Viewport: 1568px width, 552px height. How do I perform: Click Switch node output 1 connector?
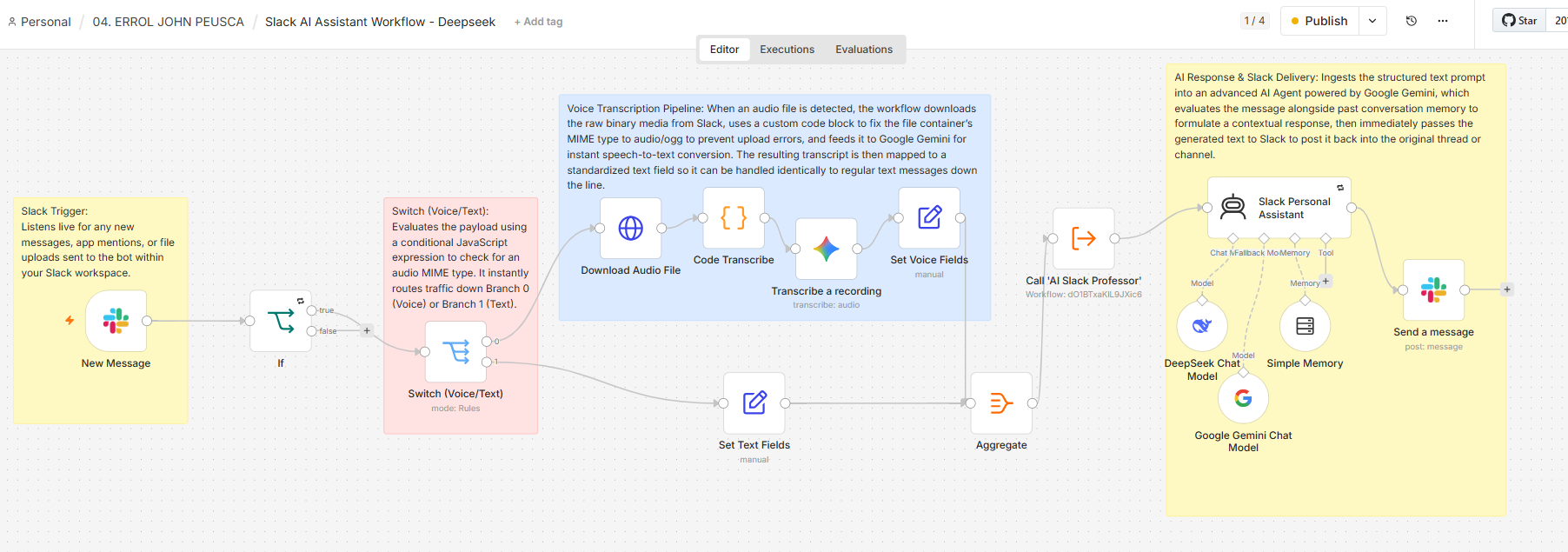(486, 362)
